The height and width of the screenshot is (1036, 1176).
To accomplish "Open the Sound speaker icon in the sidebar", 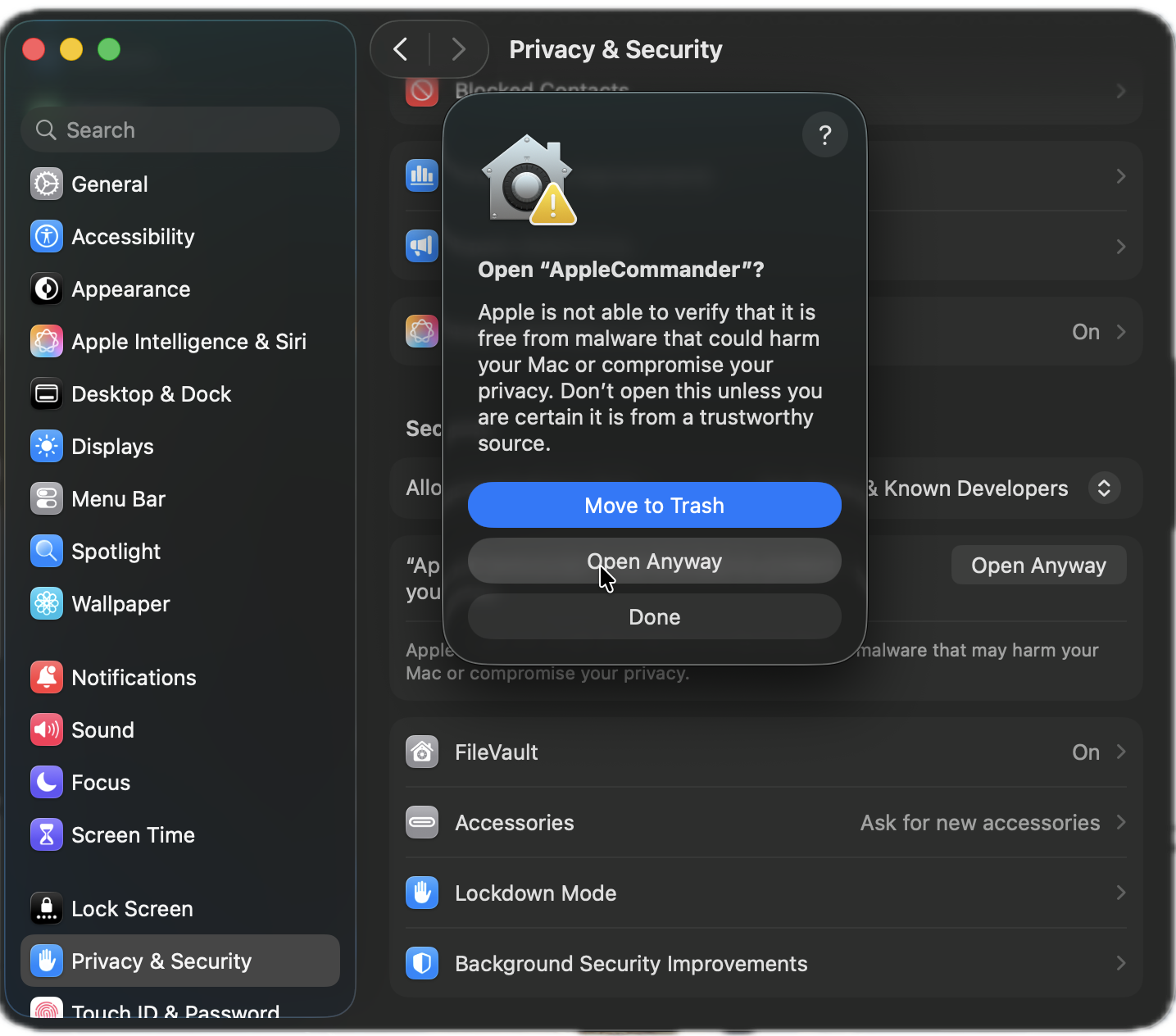I will [47, 729].
